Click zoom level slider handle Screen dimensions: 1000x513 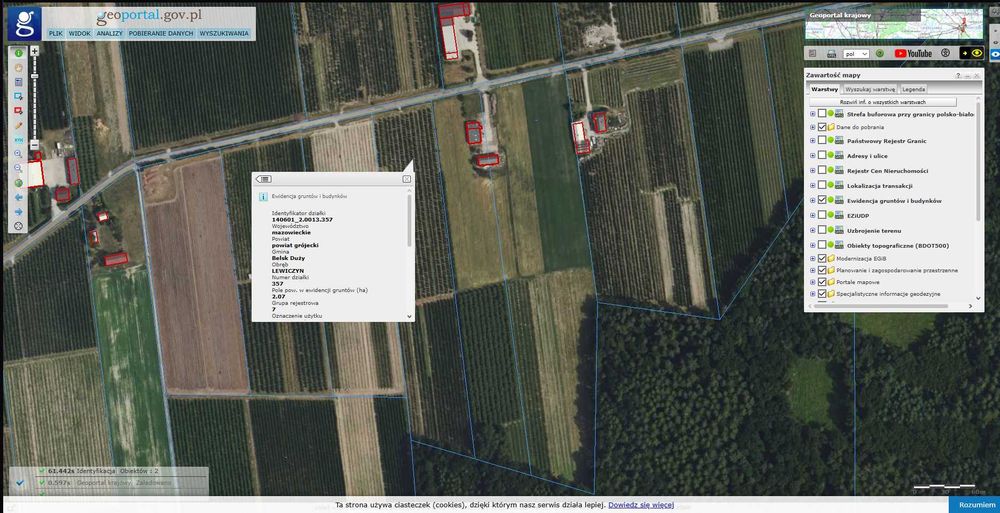pos(34,77)
